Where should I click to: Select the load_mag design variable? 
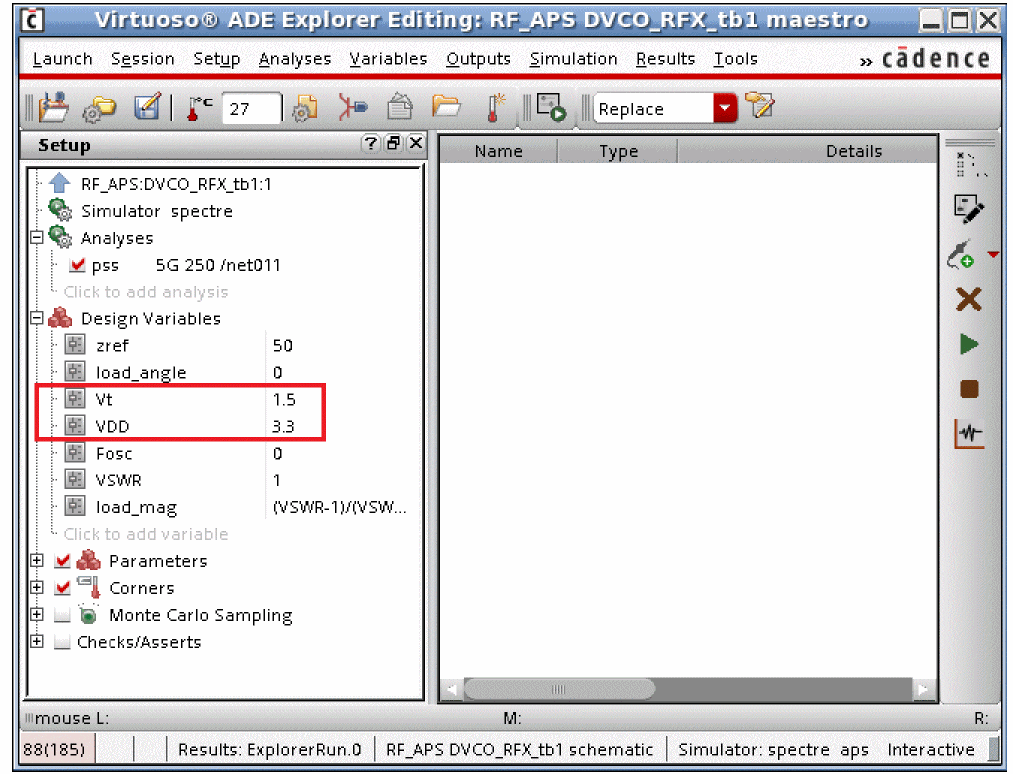[136, 508]
